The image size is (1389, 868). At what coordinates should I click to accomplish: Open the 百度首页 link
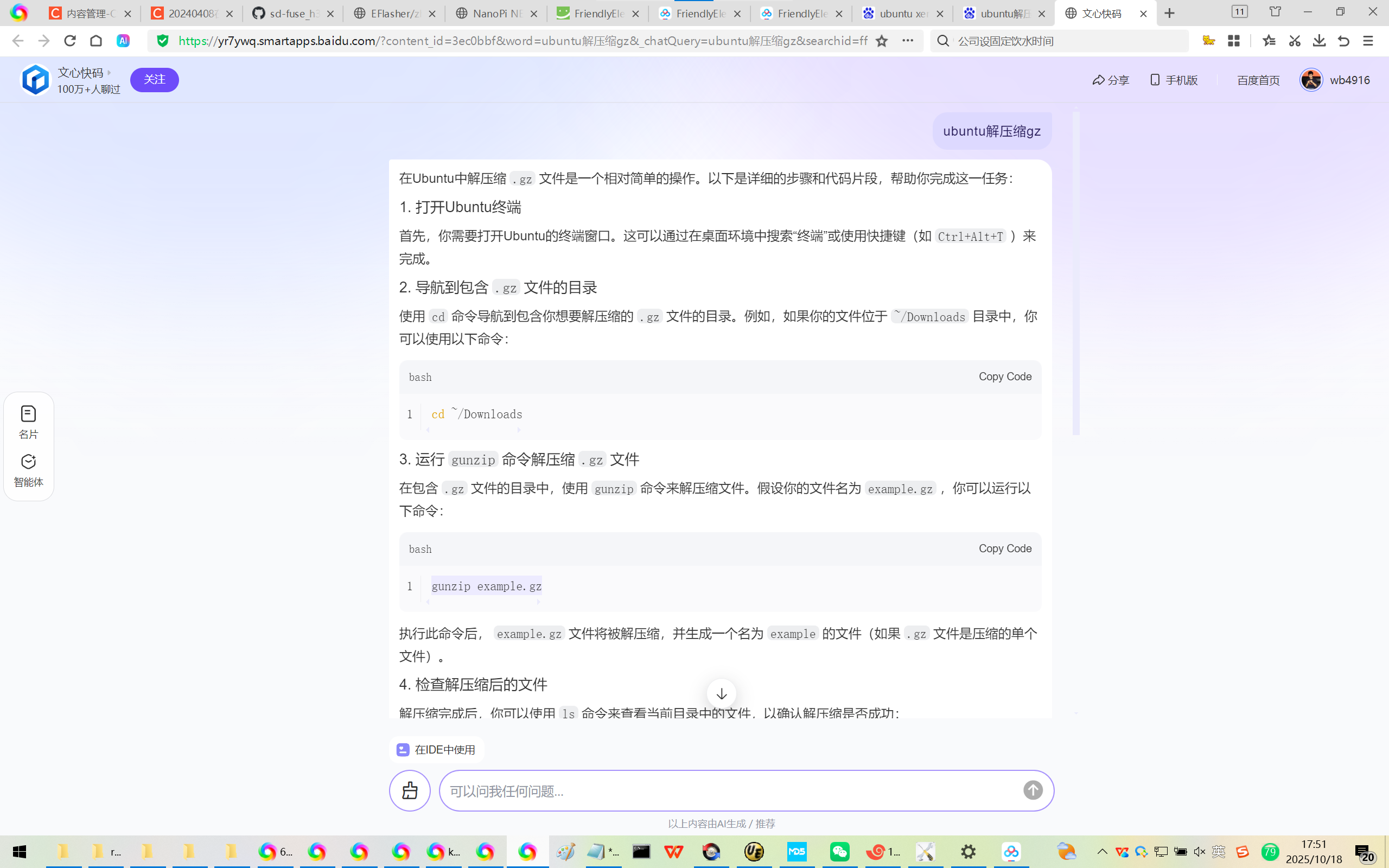[1258, 80]
